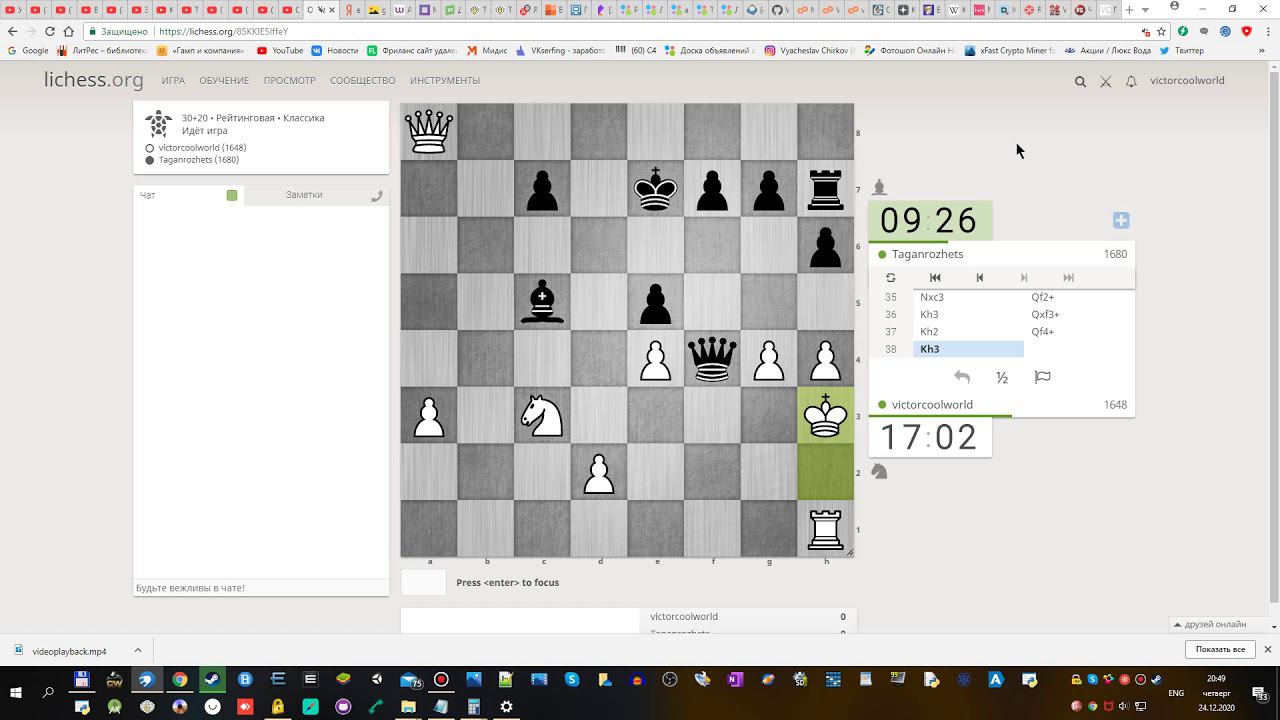Image resolution: width=1280 pixels, height=720 pixels.
Task: Open the YouTube bookmark
Action: [280, 50]
